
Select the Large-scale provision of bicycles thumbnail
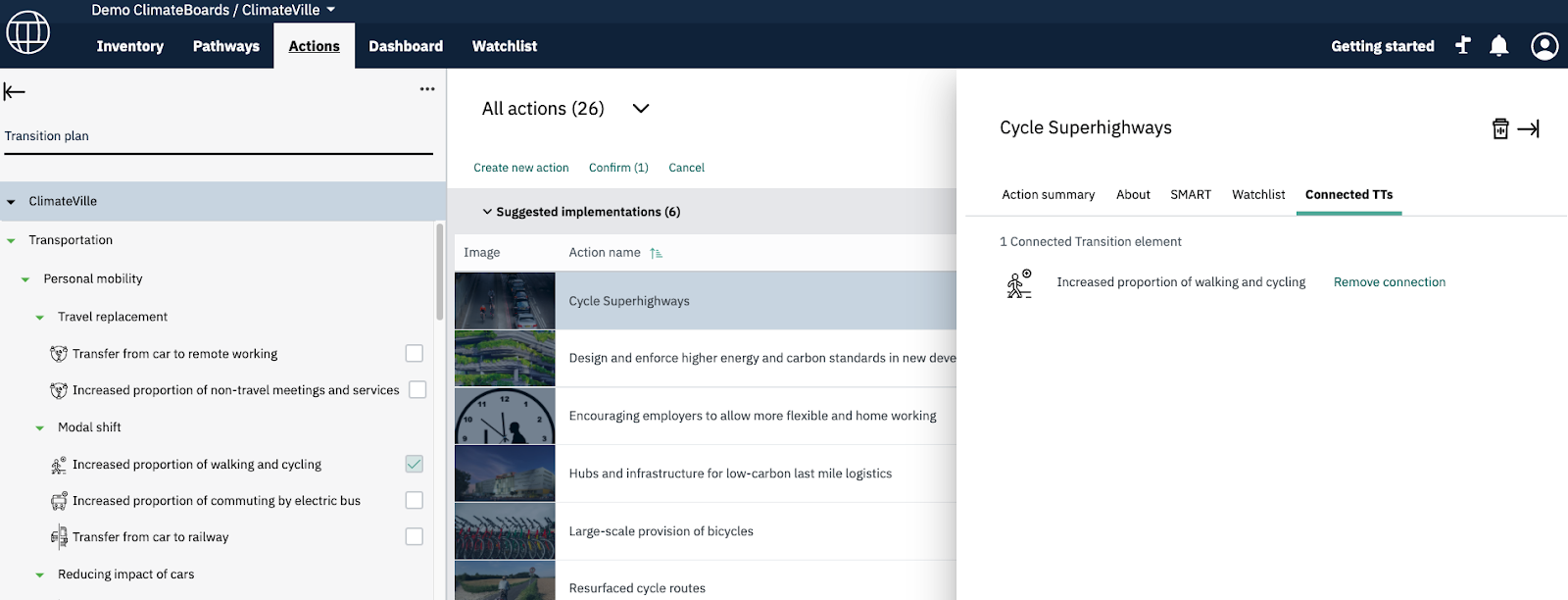pyautogui.click(x=505, y=531)
